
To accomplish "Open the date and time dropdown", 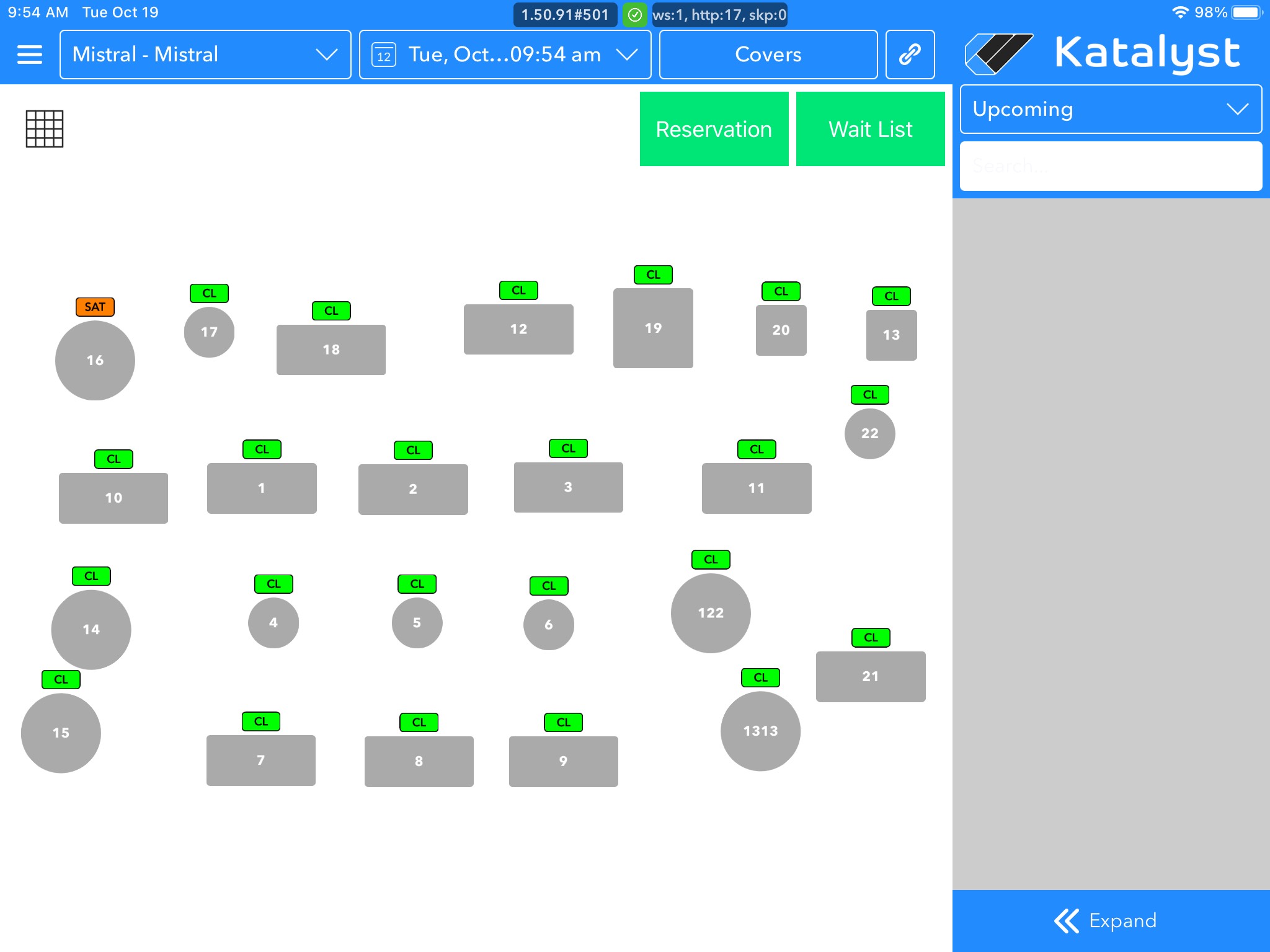I will coord(505,55).
